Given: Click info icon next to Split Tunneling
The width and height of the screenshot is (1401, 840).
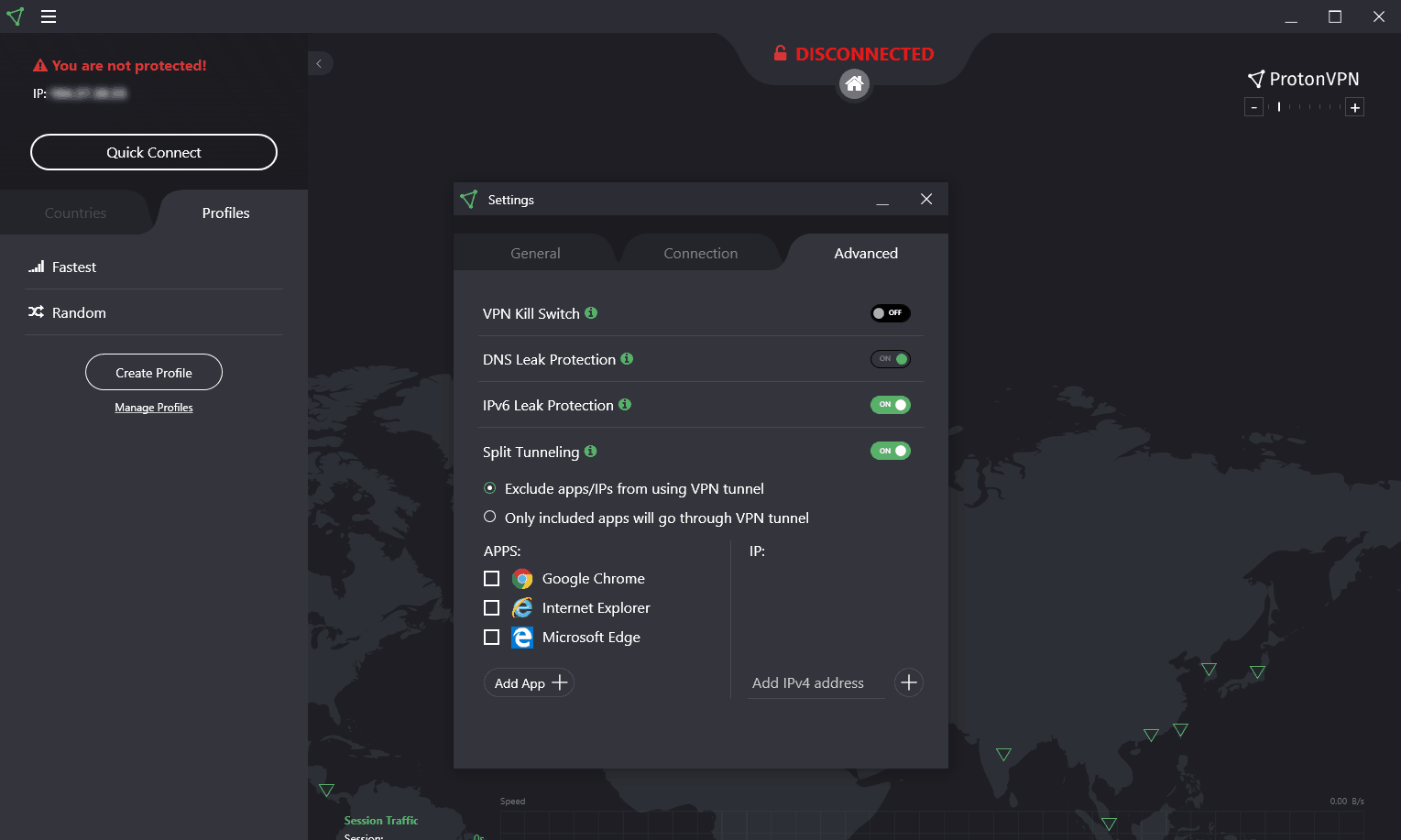Looking at the screenshot, I should 590,451.
